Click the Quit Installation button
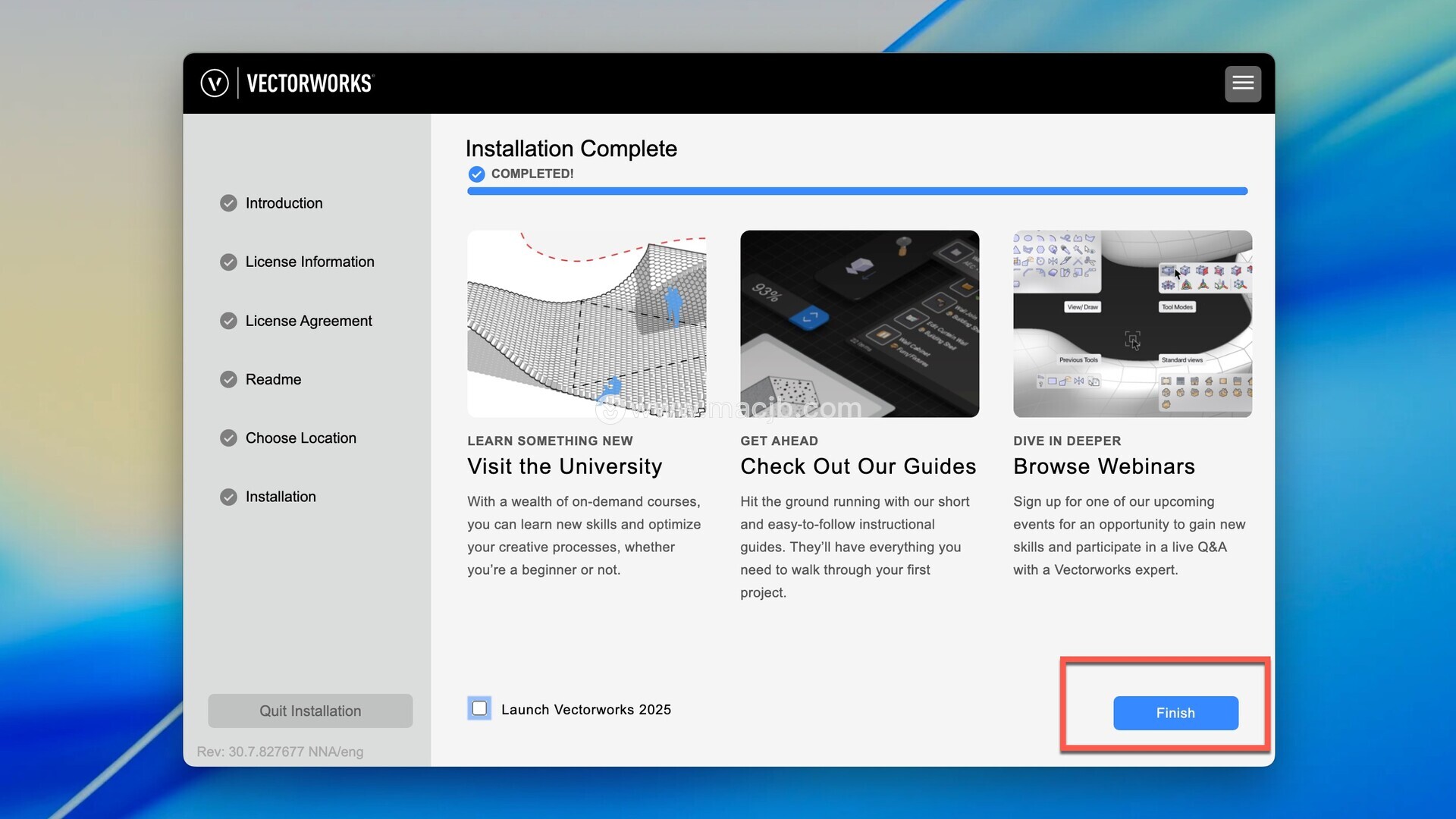 pyautogui.click(x=310, y=711)
